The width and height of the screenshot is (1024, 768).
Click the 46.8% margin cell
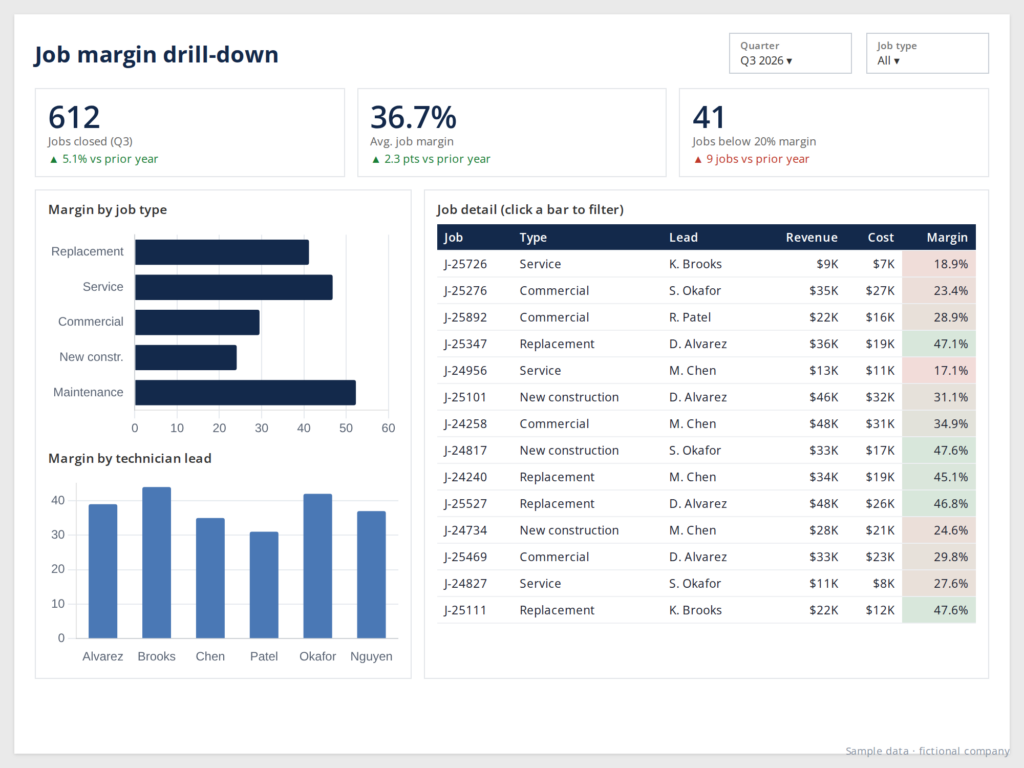(x=939, y=504)
